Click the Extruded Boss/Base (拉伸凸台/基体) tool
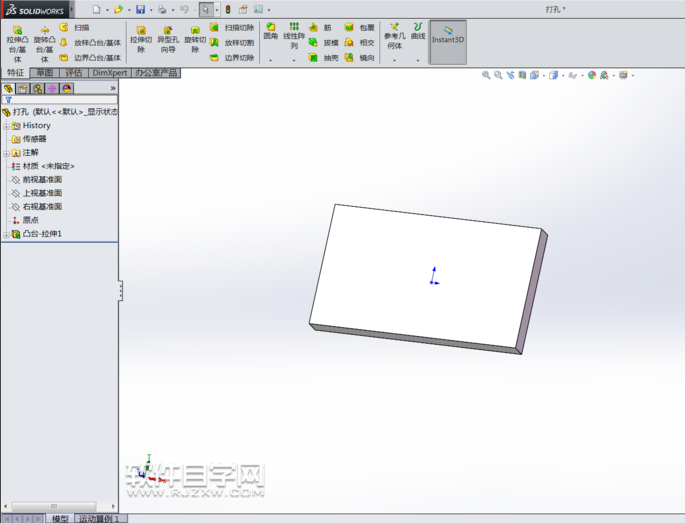This screenshot has width=685, height=523. (x=17, y=43)
